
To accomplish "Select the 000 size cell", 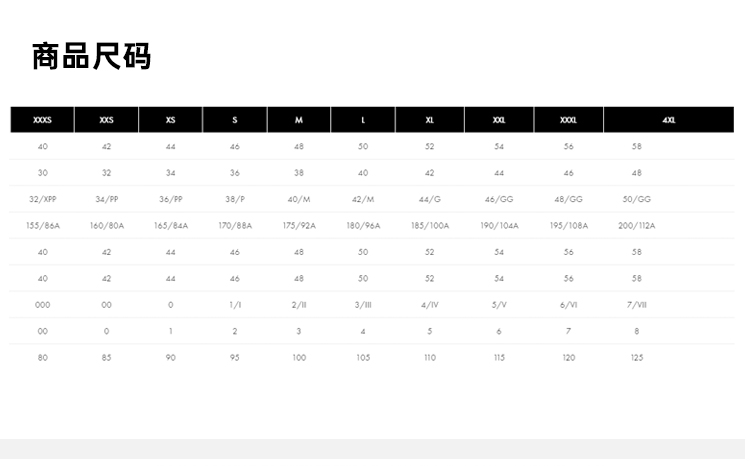I will point(42,305).
